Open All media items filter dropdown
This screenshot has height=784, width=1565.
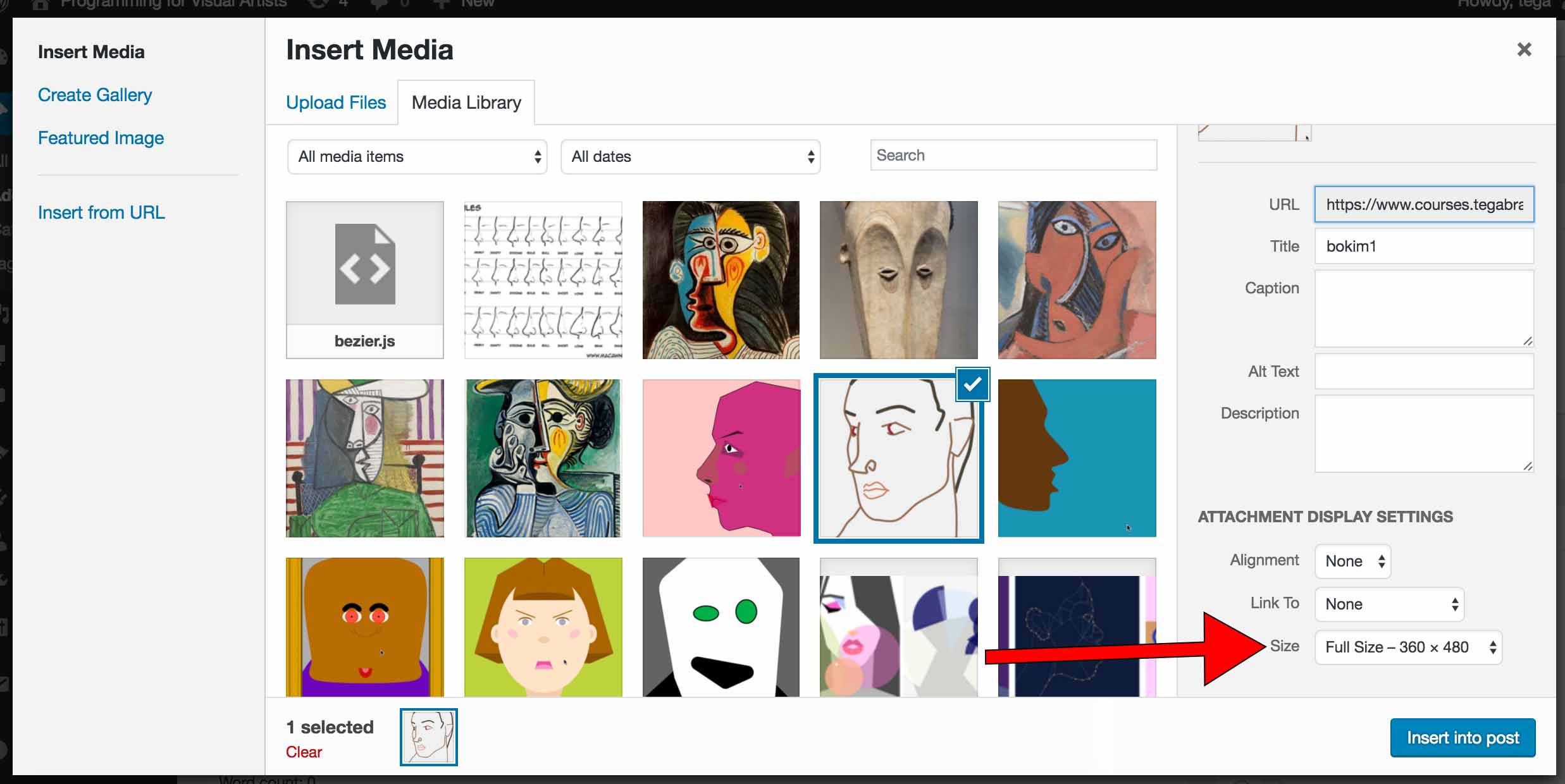click(417, 157)
